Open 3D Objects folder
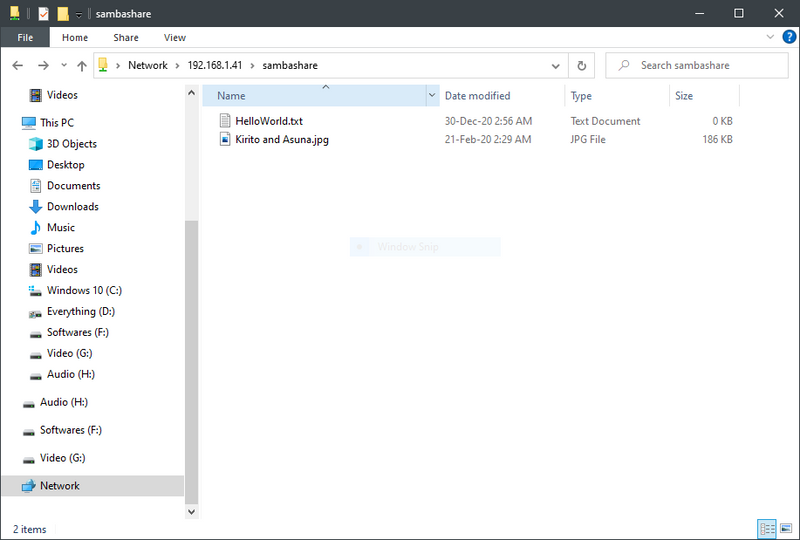Screen dimensions: 800x540 point(71,144)
